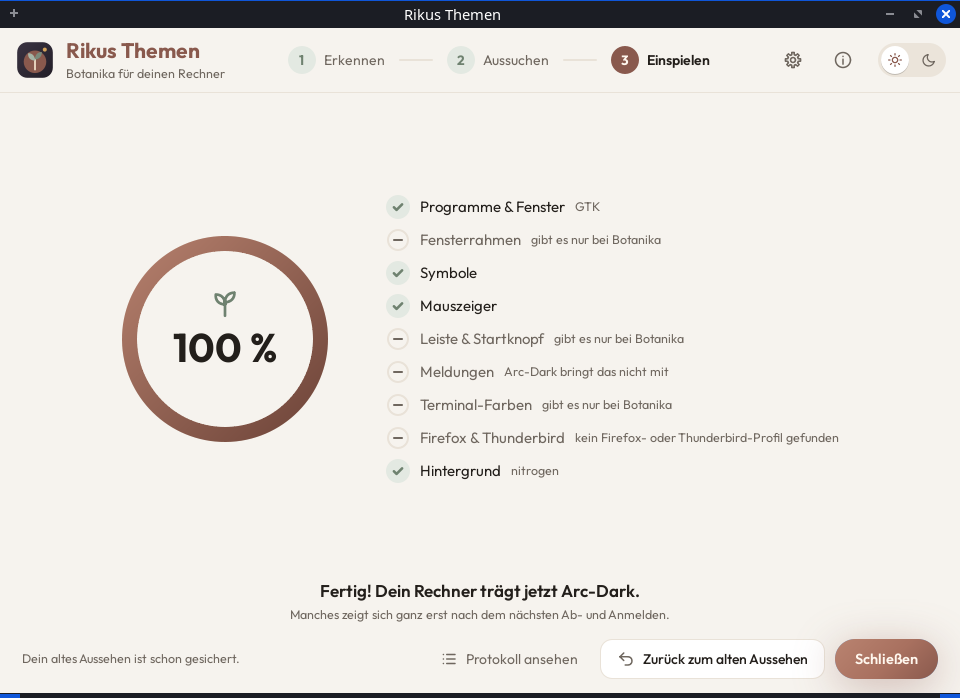Click the 100 % progress ring
Image resolution: width=960 pixels, height=698 pixels.
(225, 339)
